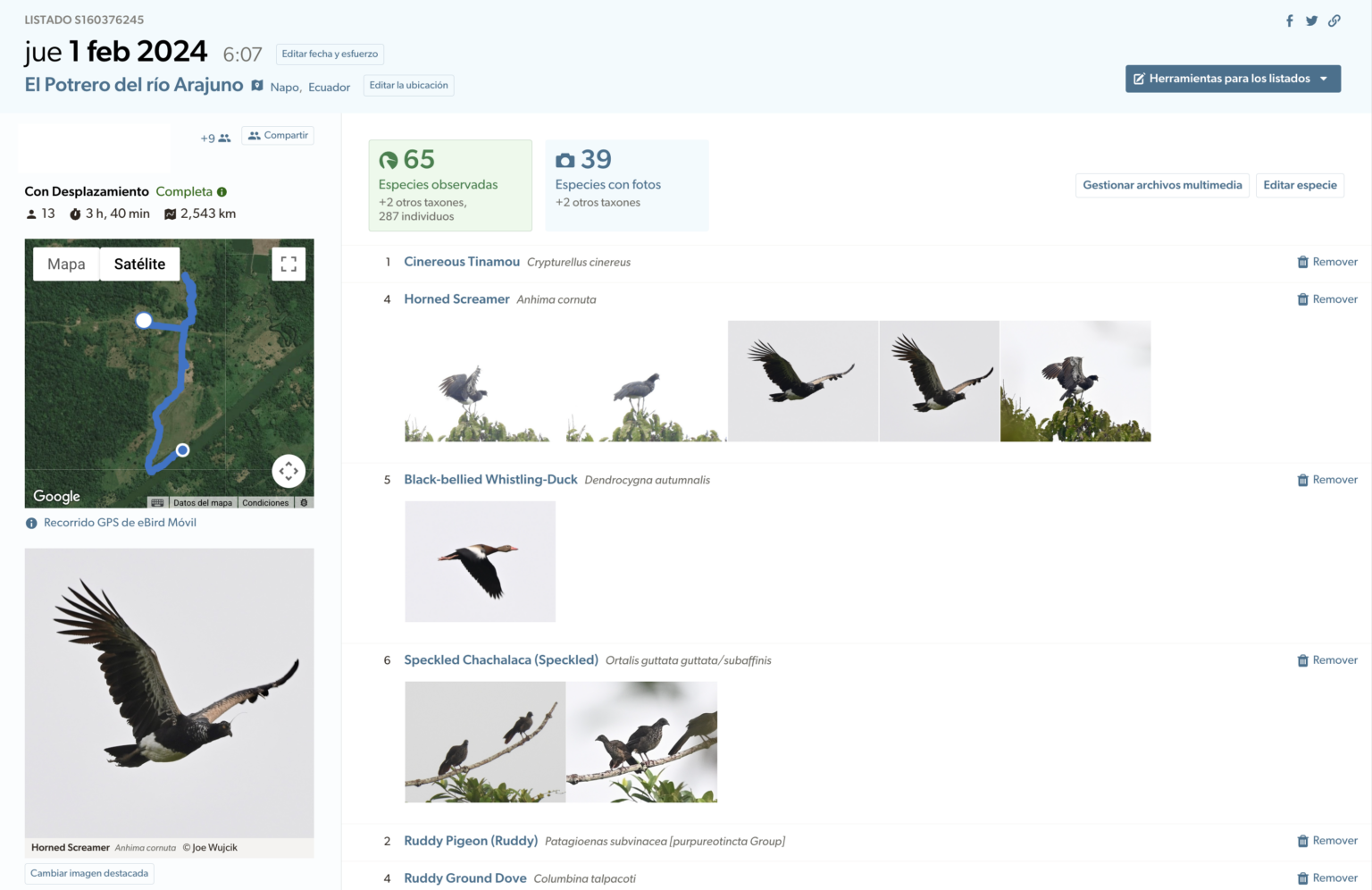
Task: Click the +9 participants people icon
Action: point(222,138)
